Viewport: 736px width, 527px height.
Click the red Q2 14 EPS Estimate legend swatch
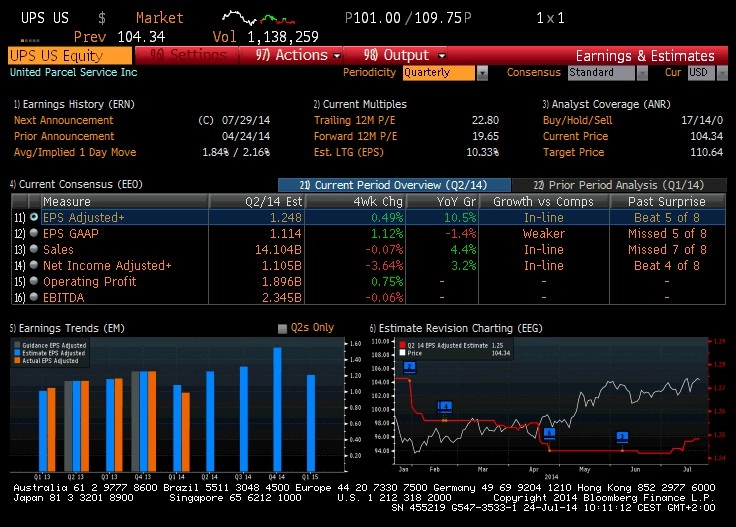click(x=402, y=345)
